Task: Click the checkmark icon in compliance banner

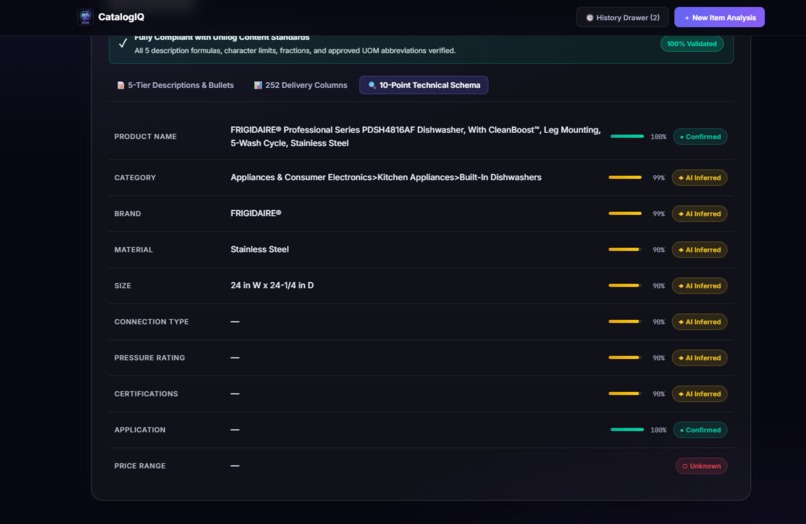Action: tap(123, 43)
